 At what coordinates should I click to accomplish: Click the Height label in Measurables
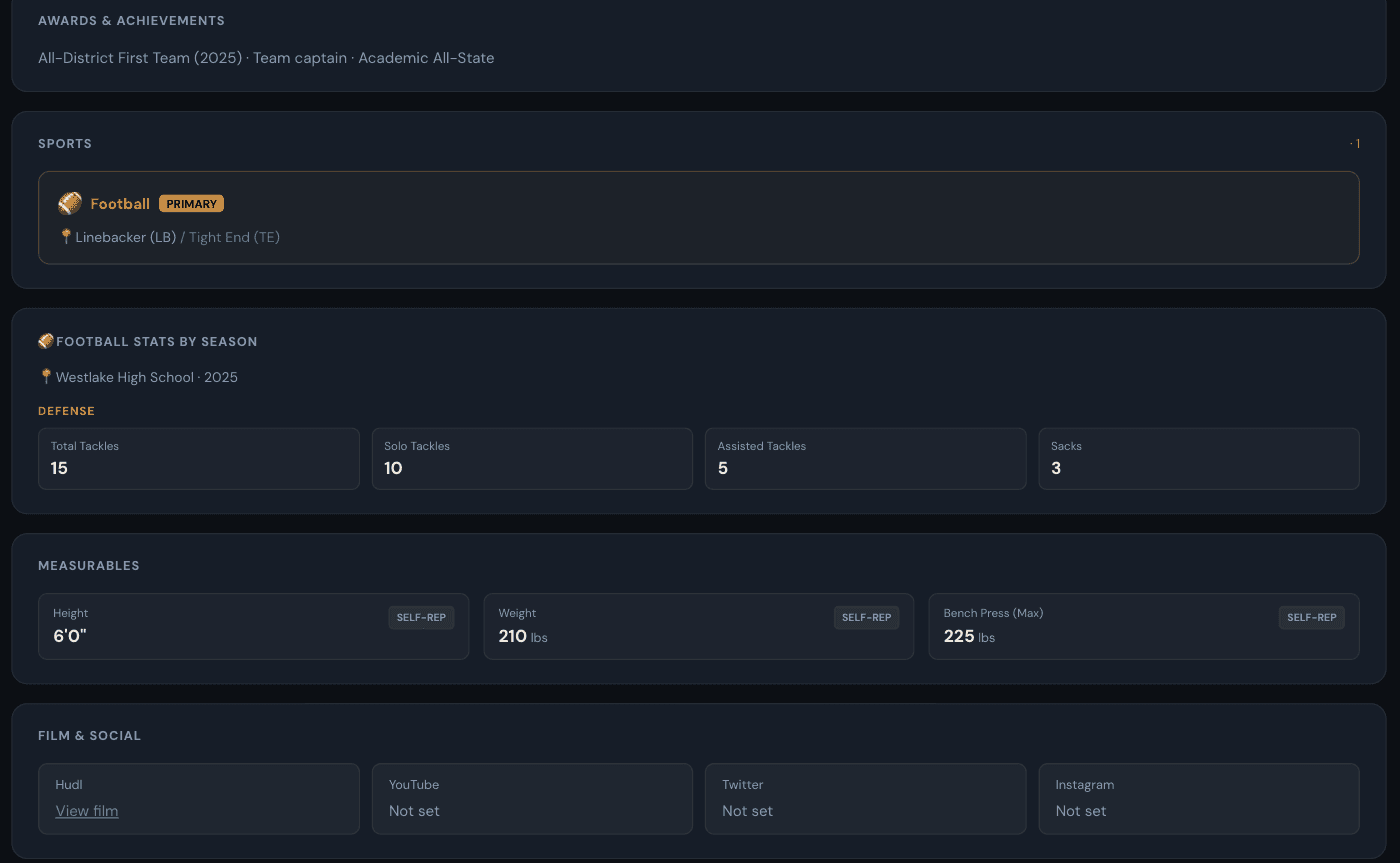pyautogui.click(x=71, y=613)
